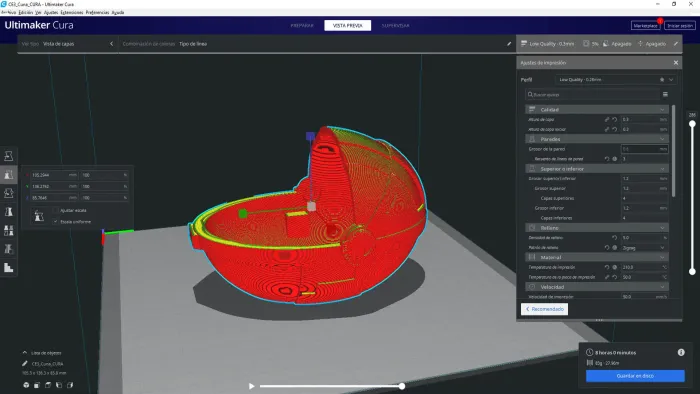The height and width of the screenshot is (394, 700).
Task: Select the Move tool in left toolbar
Action: pos(8,156)
